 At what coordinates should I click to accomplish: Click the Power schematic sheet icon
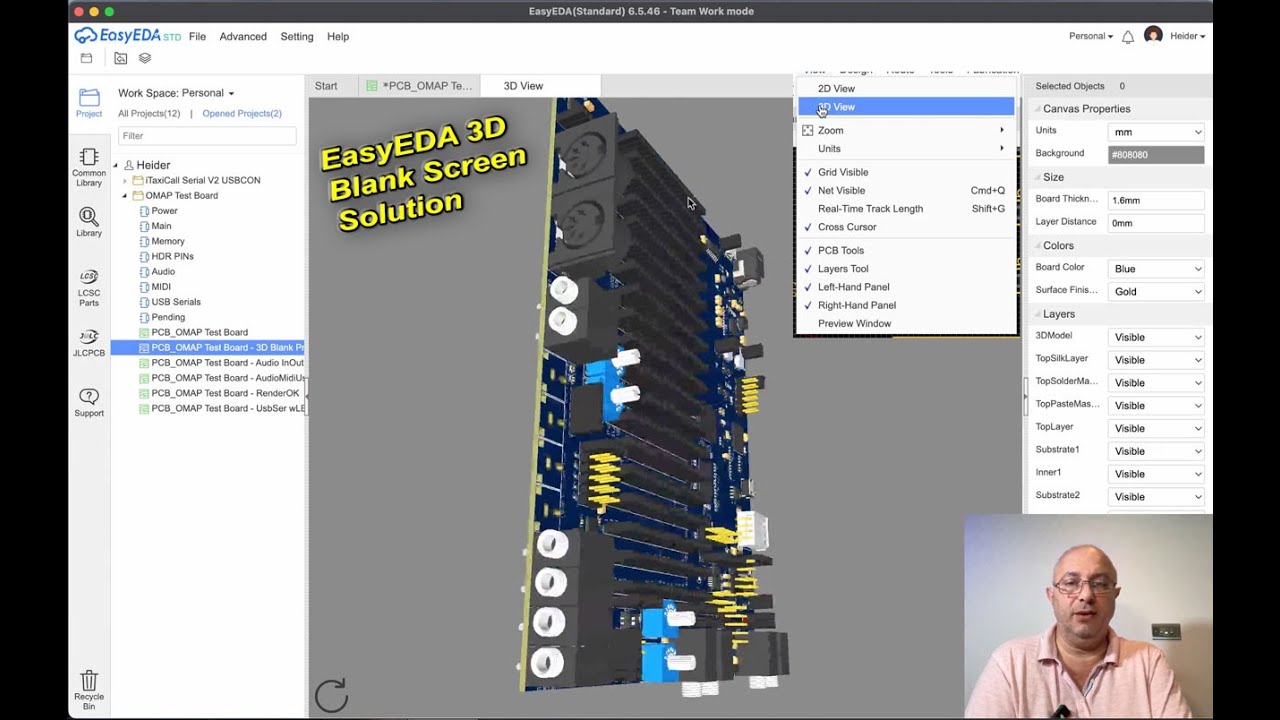click(142, 211)
